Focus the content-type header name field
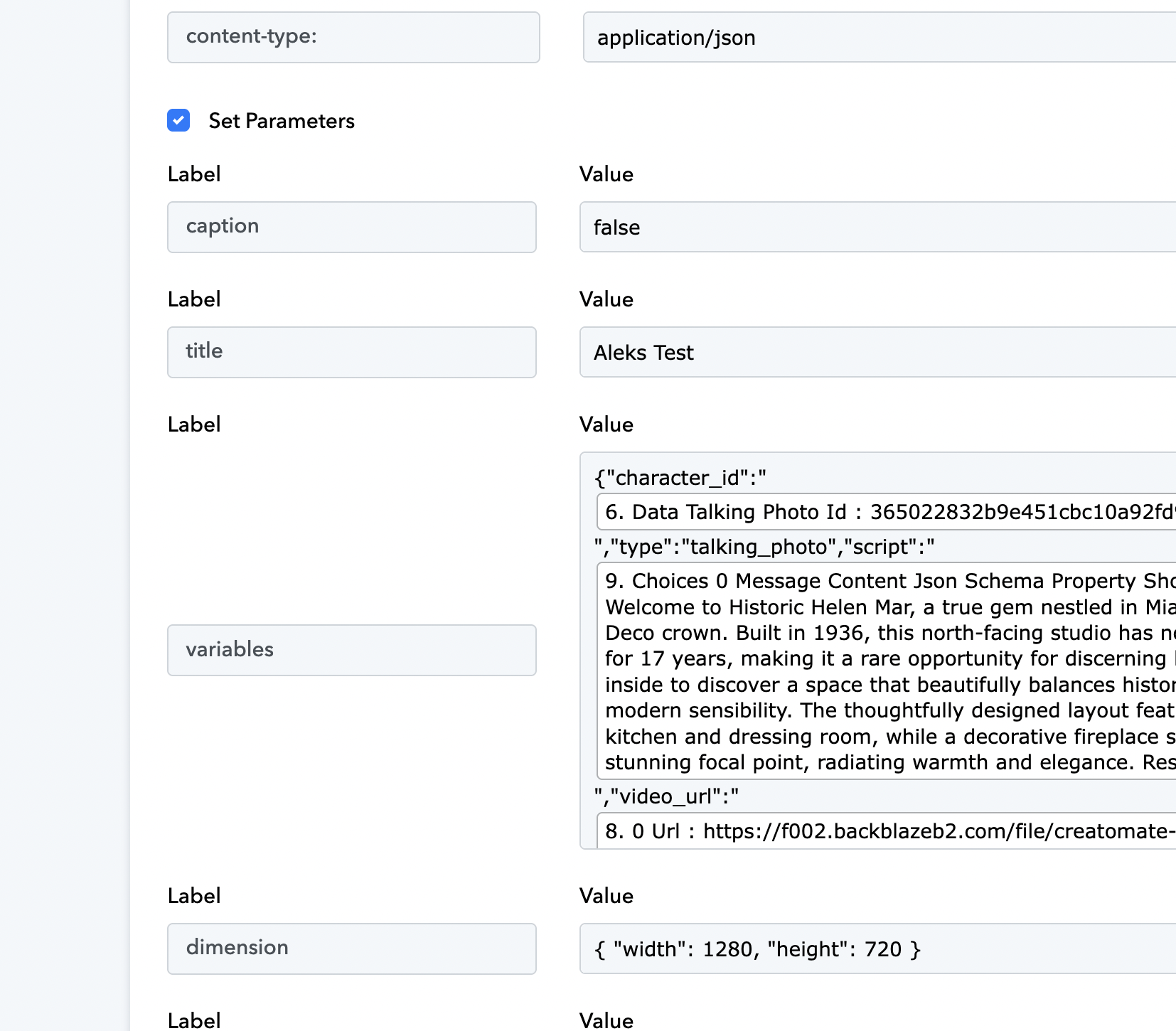Image resolution: width=1176 pixels, height=1031 pixels. (x=353, y=37)
